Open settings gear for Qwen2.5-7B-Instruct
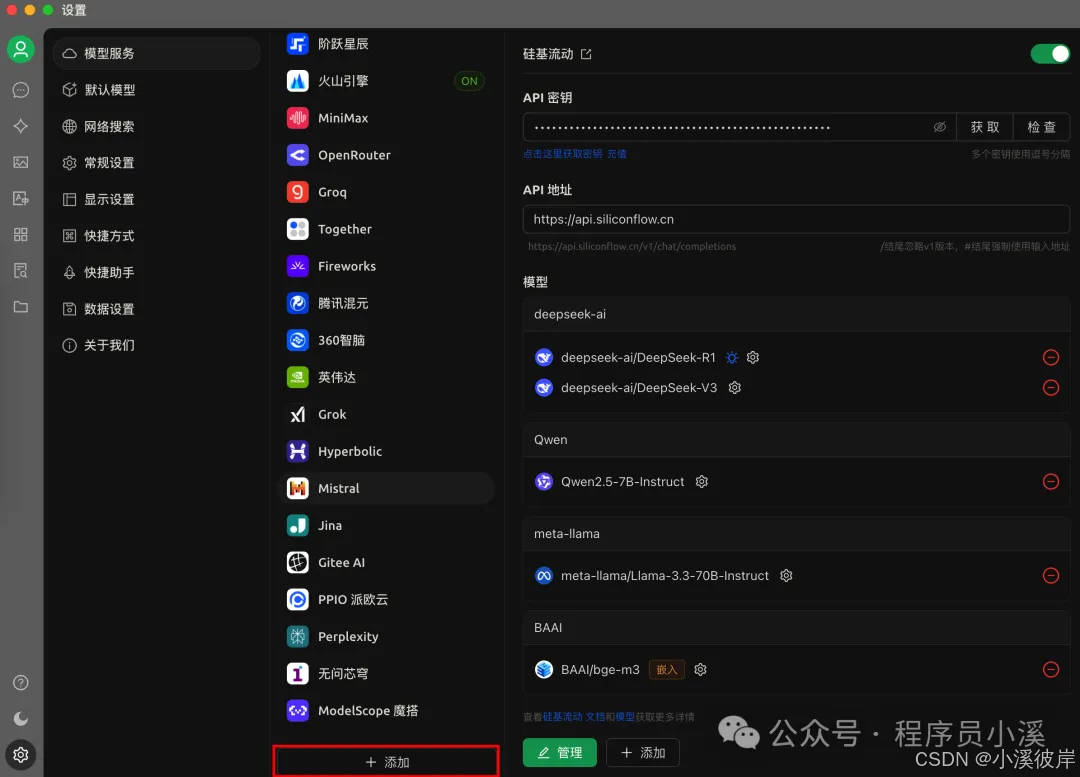Image resolution: width=1080 pixels, height=777 pixels. click(702, 481)
